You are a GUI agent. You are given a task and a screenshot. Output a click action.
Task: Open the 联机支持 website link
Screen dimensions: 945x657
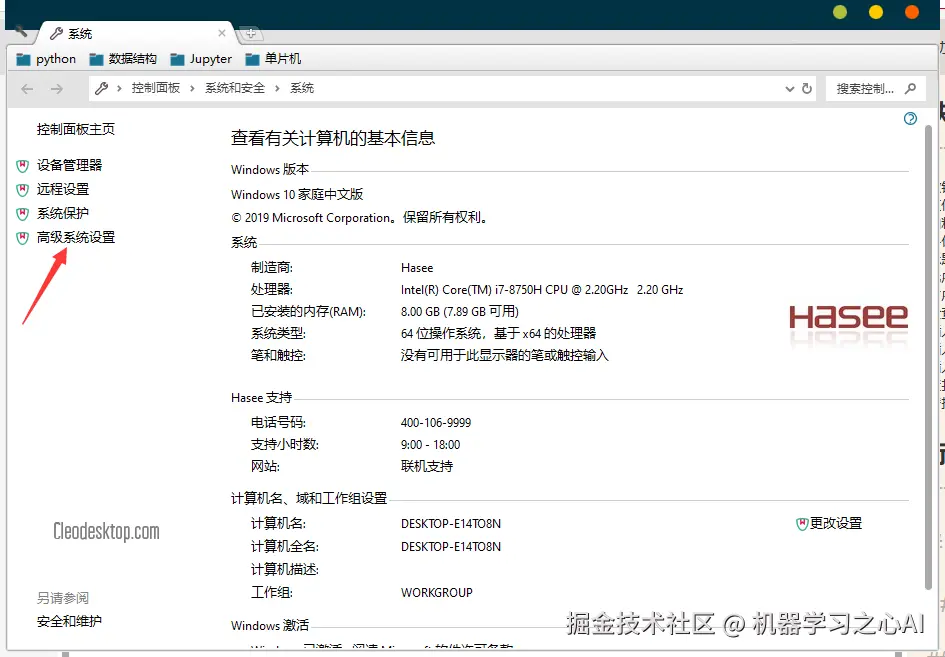coord(427,466)
